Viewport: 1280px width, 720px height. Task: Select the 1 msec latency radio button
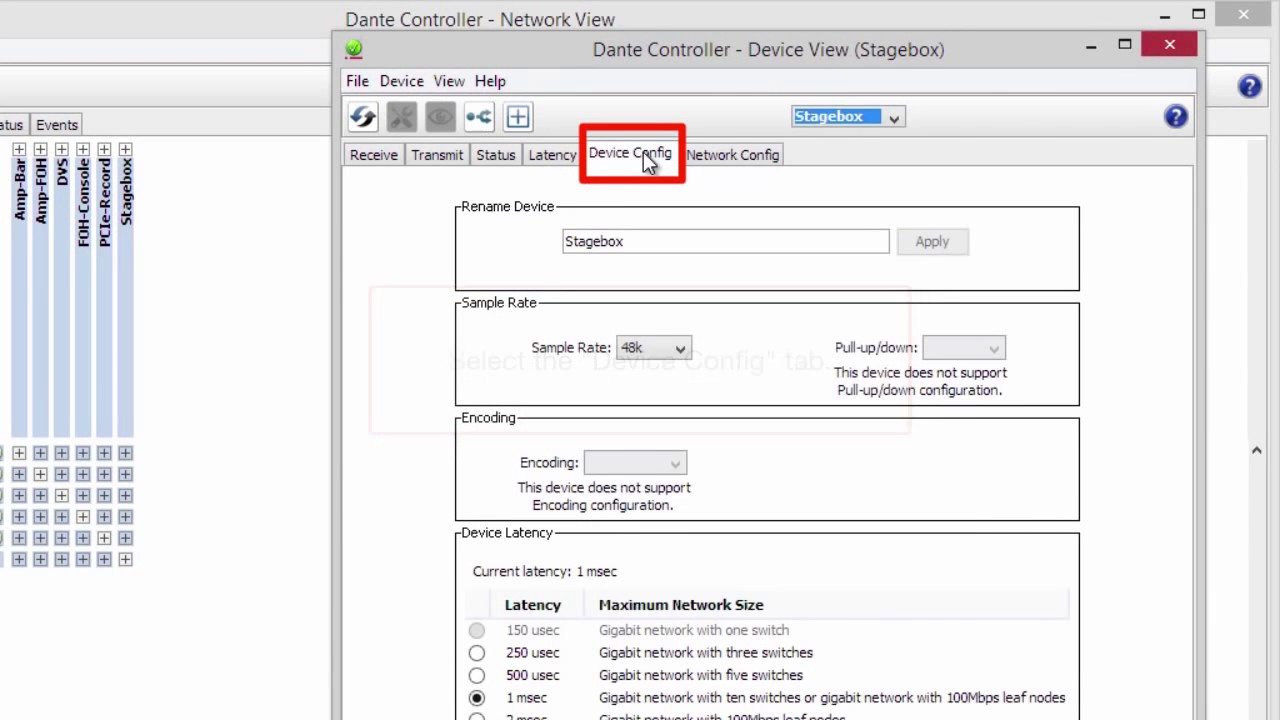click(x=477, y=698)
